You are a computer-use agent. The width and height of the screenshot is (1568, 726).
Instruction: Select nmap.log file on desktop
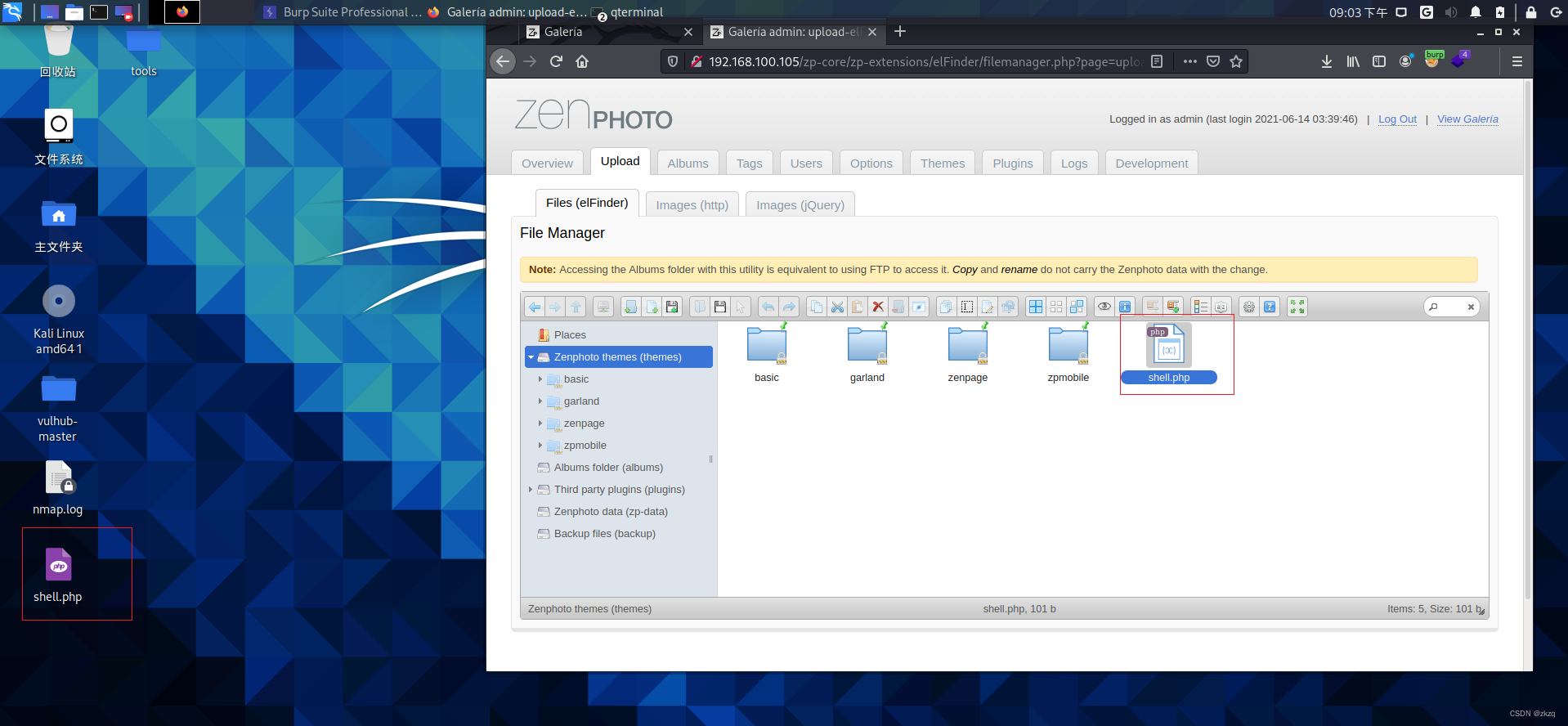(58, 488)
